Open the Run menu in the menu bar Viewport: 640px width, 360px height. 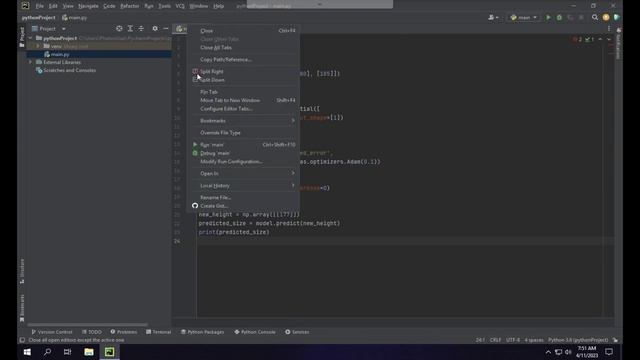pyautogui.click(x=149, y=6)
